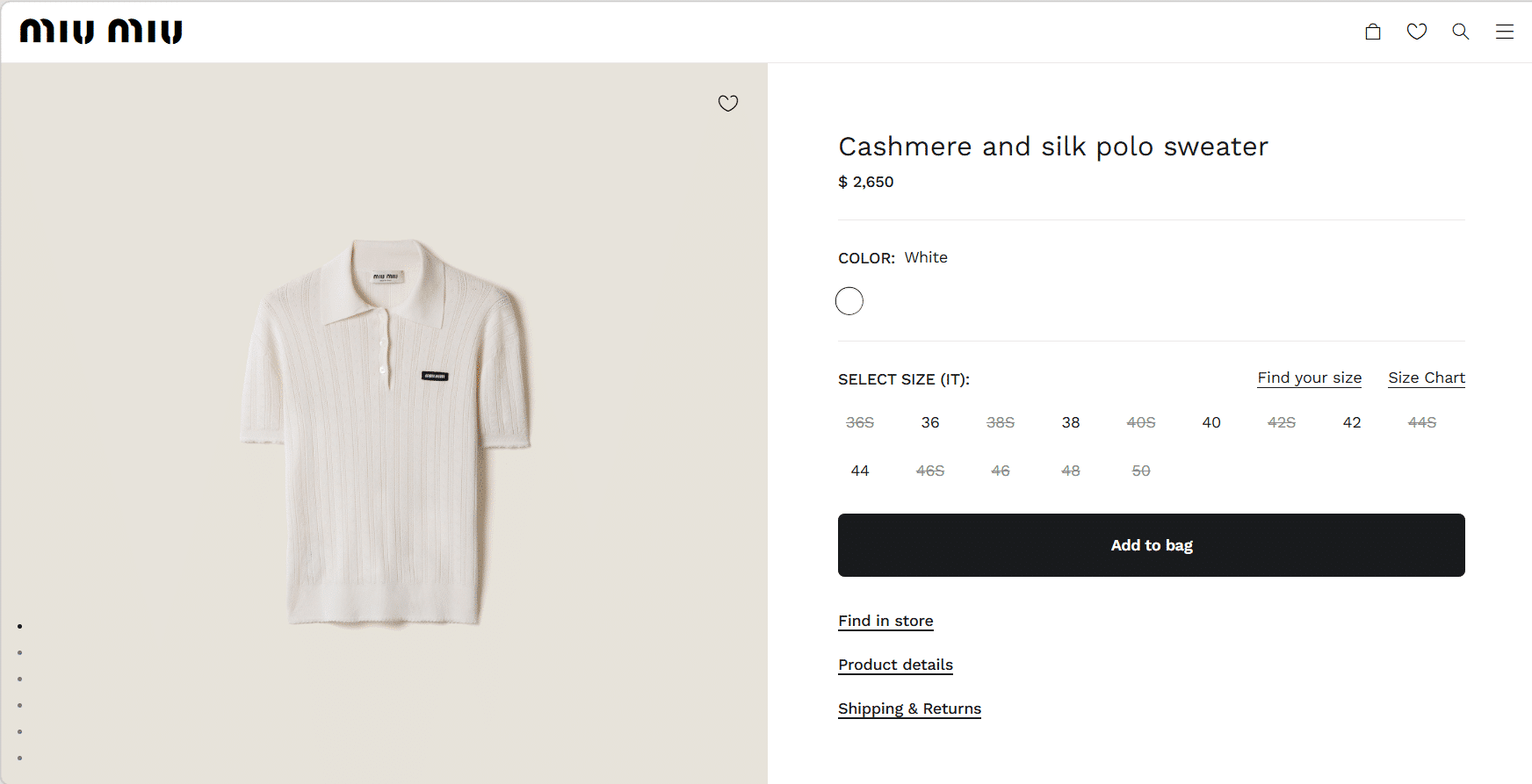
Task: Expand Product details section
Action: pyautogui.click(x=895, y=665)
